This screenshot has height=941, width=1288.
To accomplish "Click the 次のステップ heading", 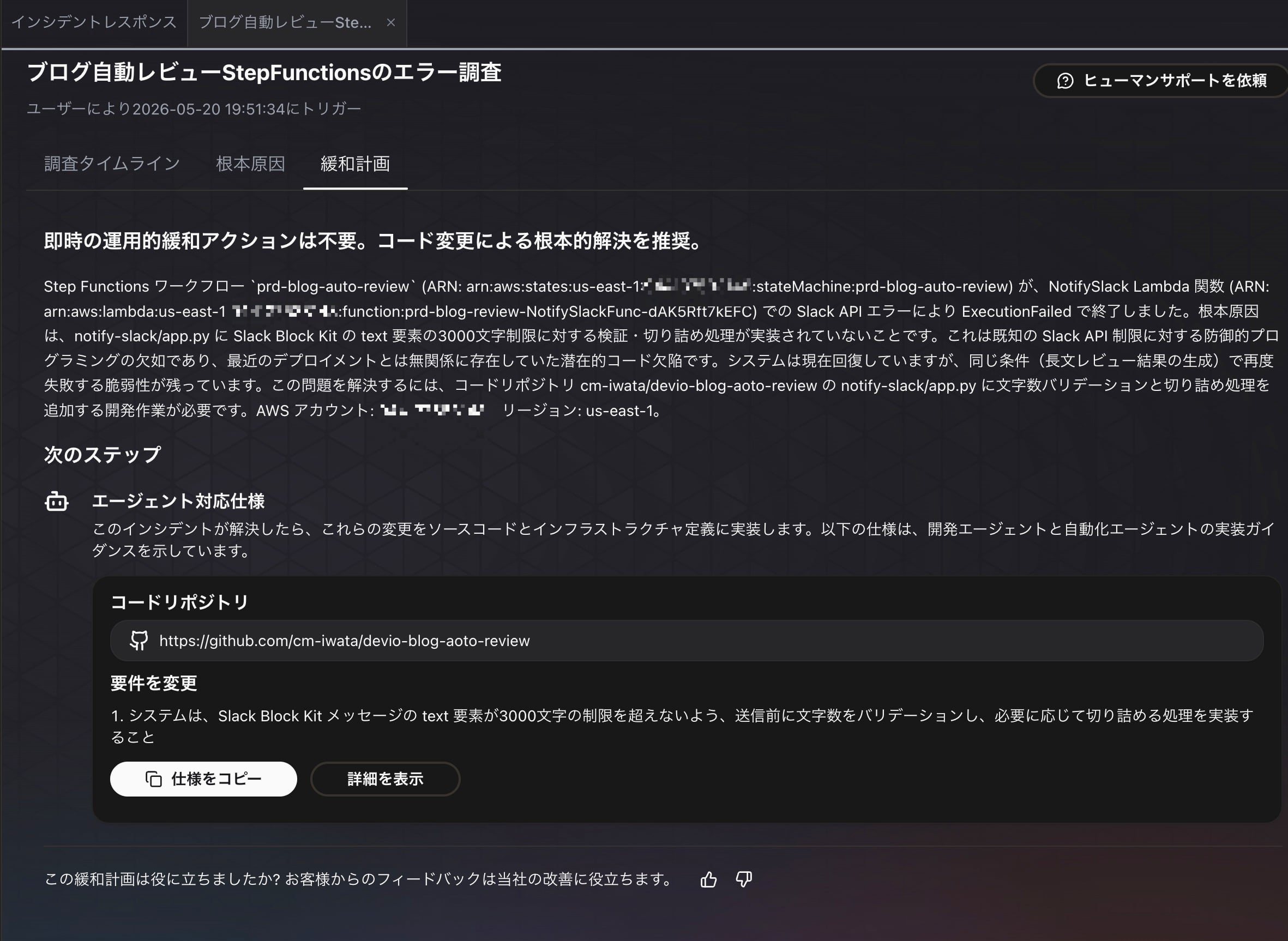I will (103, 455).
